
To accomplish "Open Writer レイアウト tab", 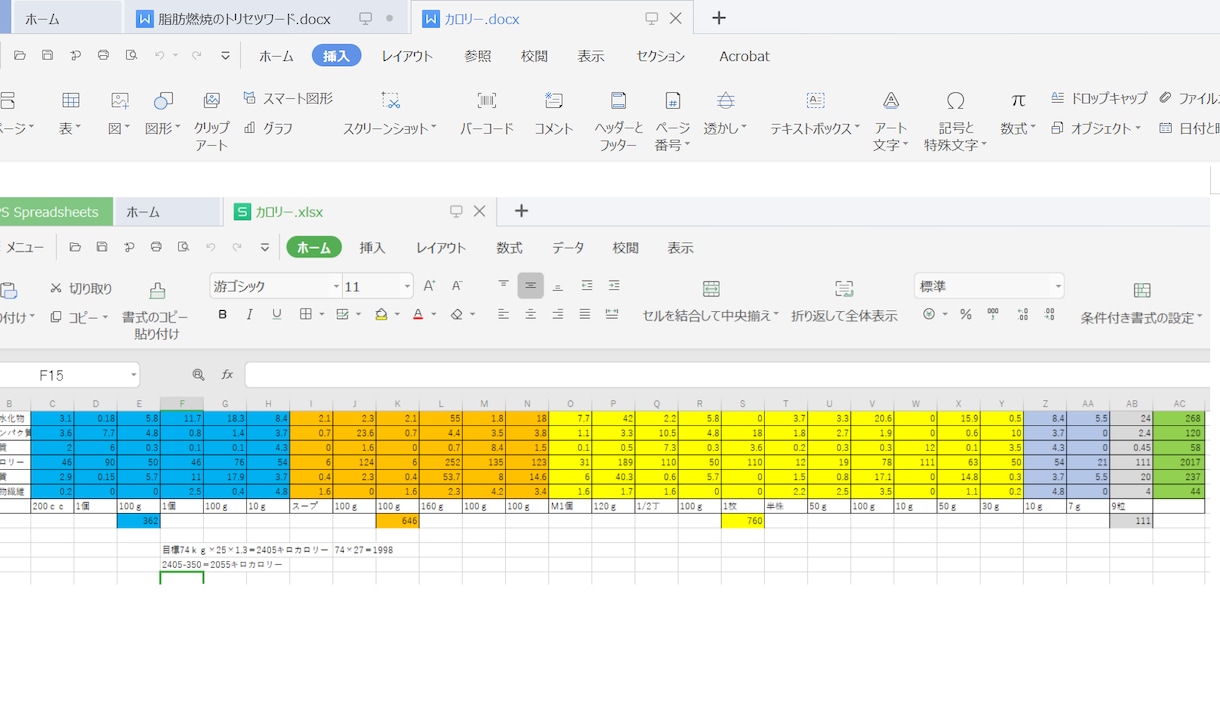I will point(407,56).
